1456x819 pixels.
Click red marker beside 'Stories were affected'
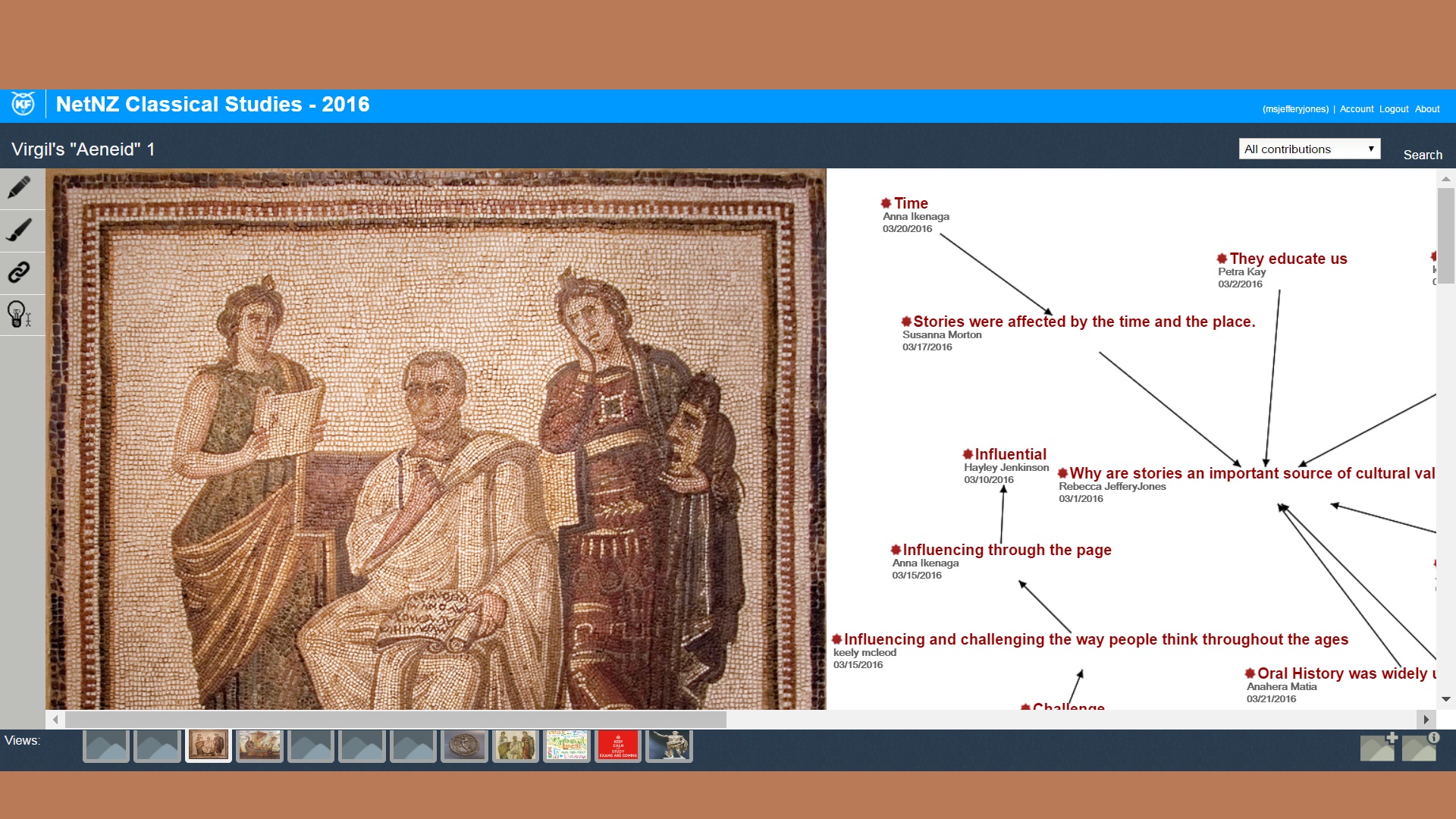pos(906,322)
